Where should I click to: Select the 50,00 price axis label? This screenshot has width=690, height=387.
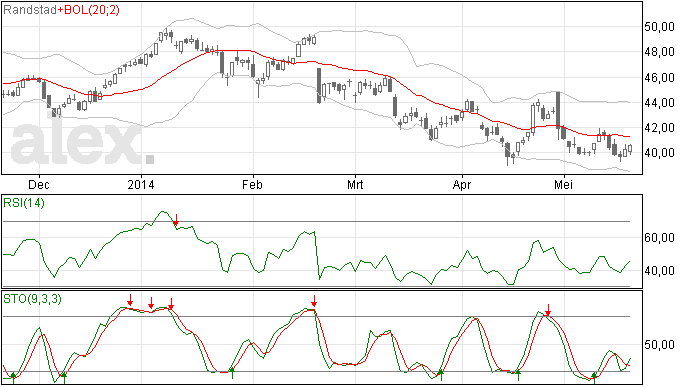[x=659, y=27]
